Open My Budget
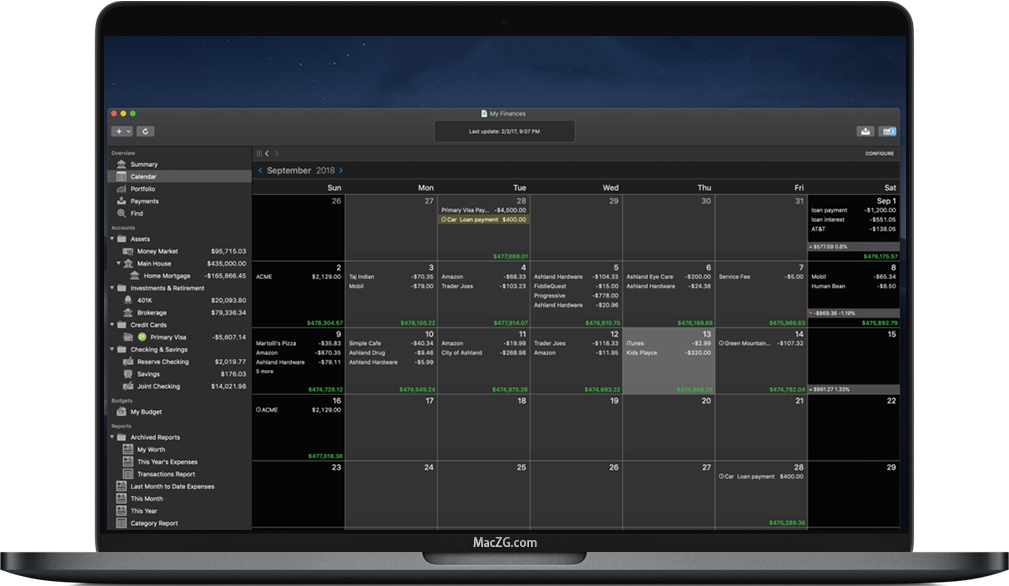The height and width of the screenshot is (586, 1009). 145,410
